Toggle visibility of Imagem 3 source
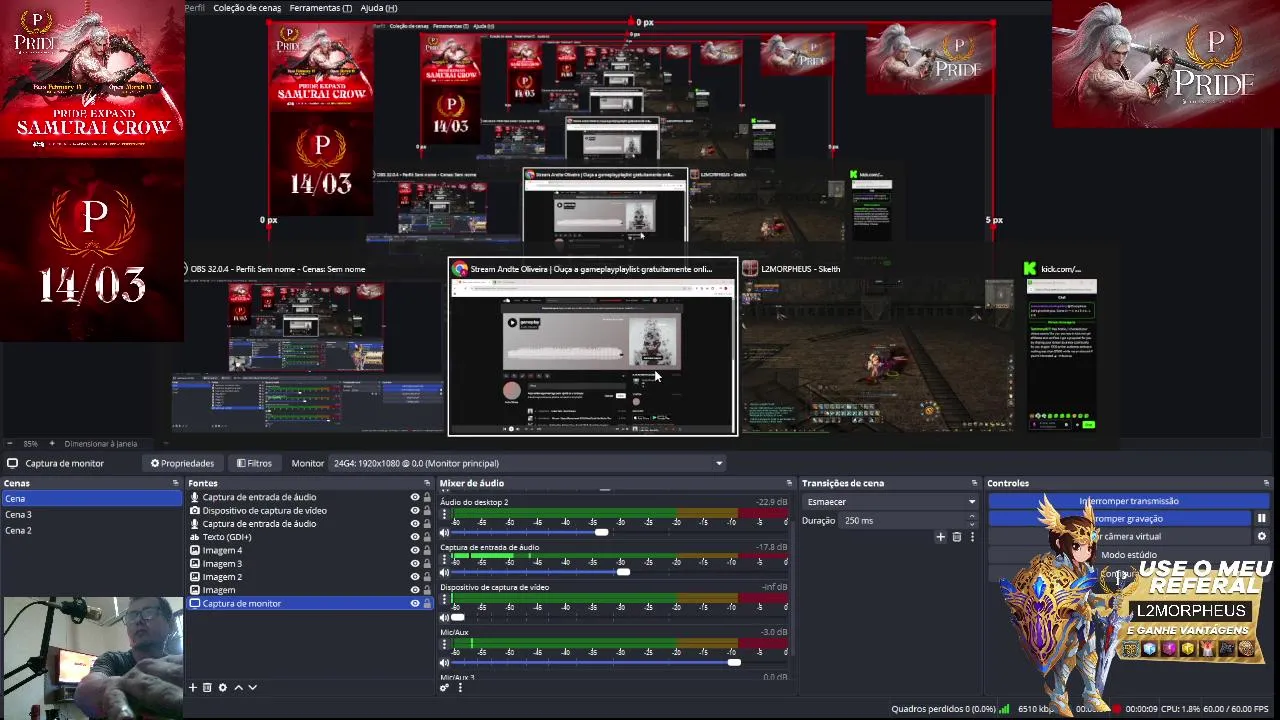The width and height of the screenshot is (1280, 720). click(x=415, y=563)
